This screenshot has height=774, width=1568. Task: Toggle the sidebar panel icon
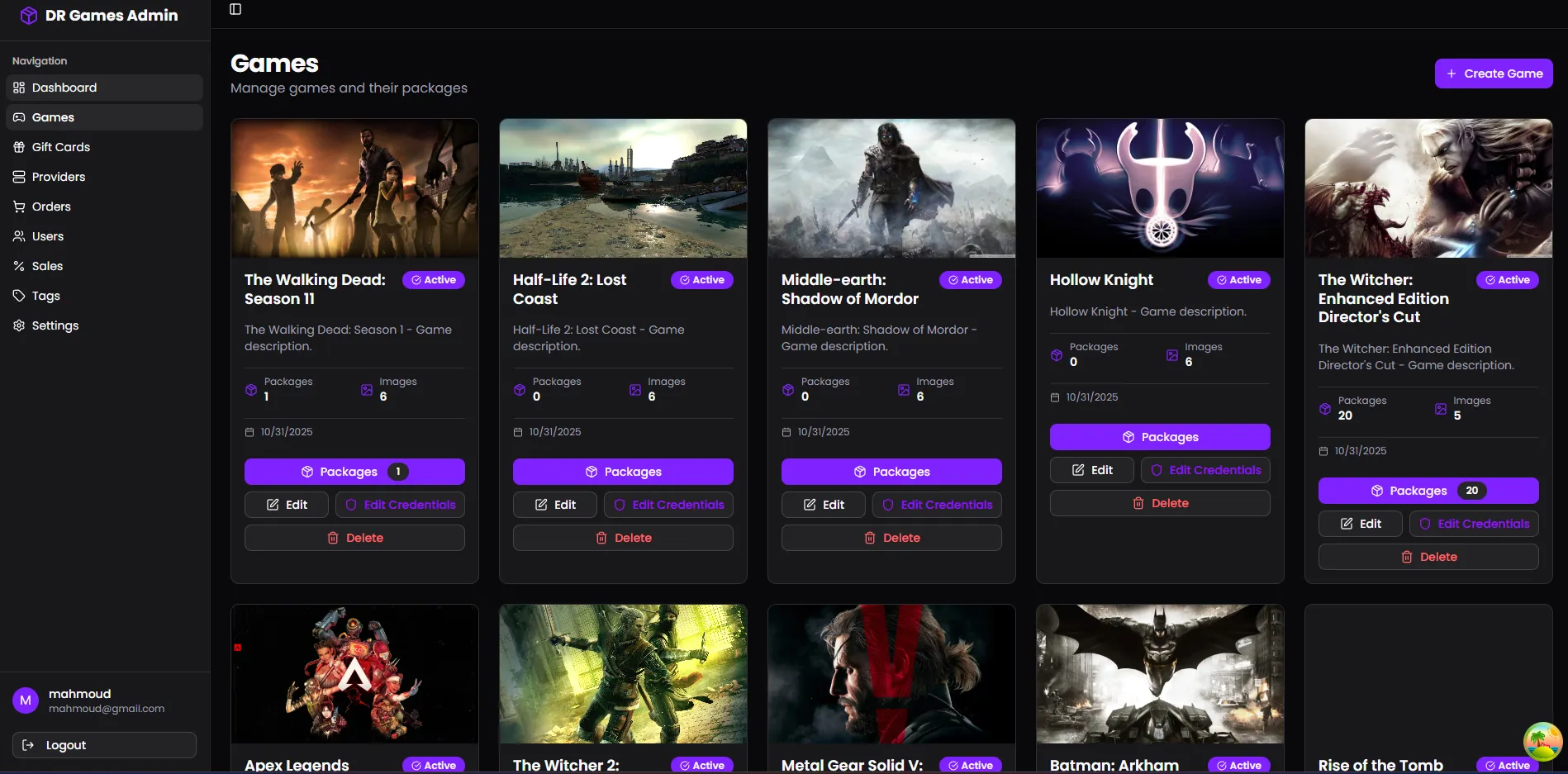point(235,9)
